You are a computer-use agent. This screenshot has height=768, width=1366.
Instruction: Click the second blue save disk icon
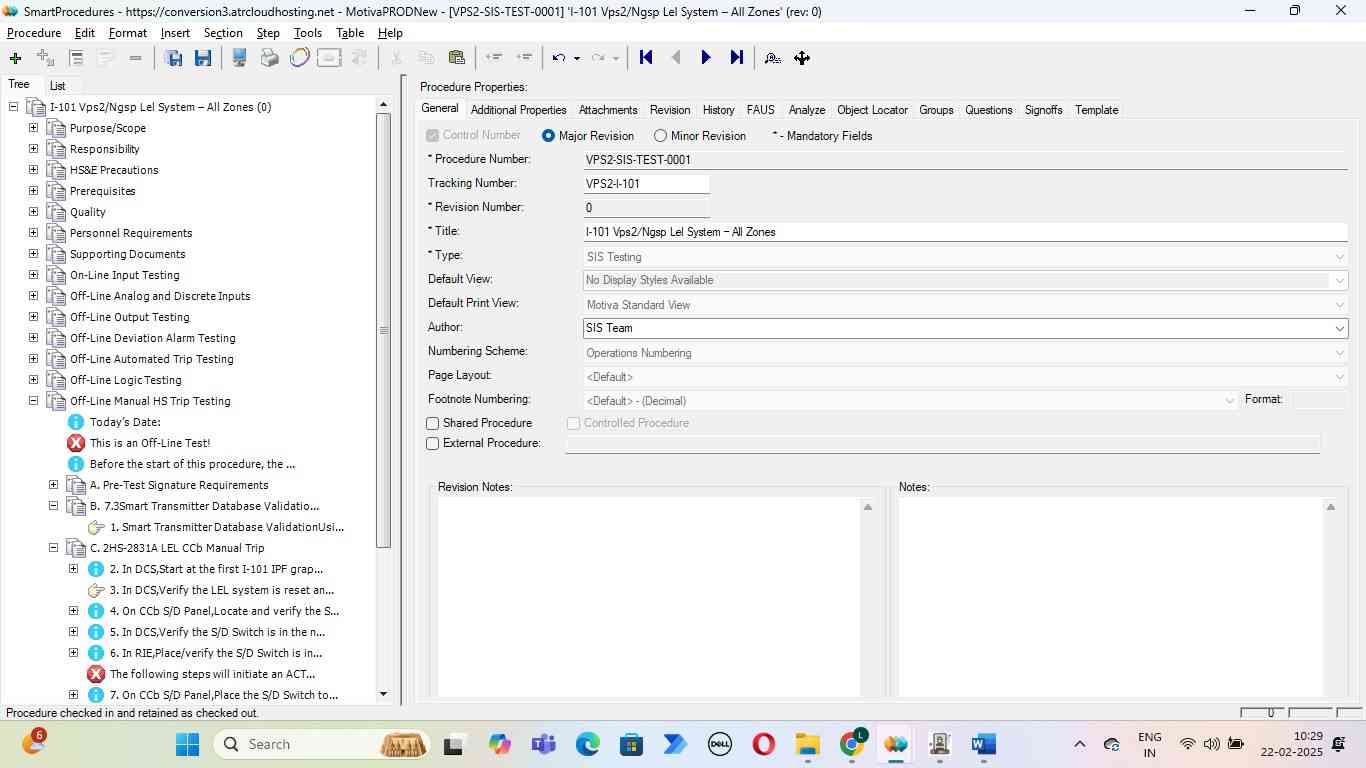click(x=203, y=58)
